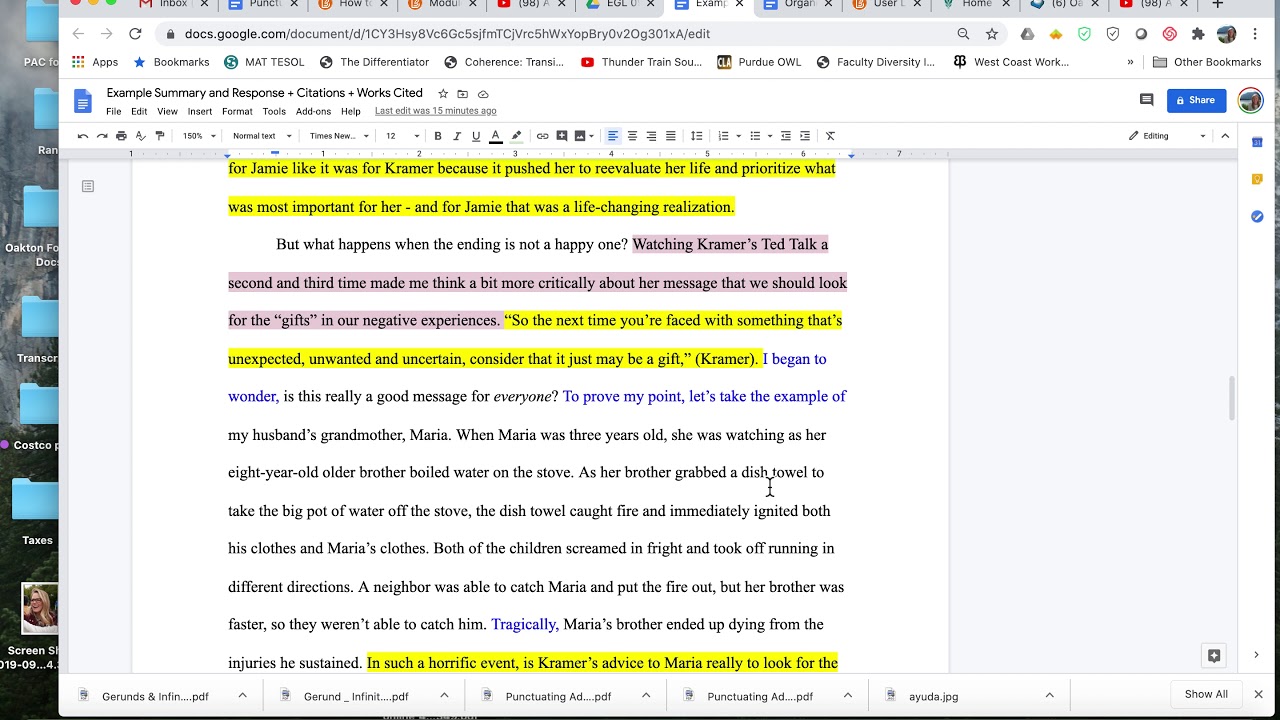Activate the paint format roller tool
This screenshot has height=720, width=1280.
159,136
